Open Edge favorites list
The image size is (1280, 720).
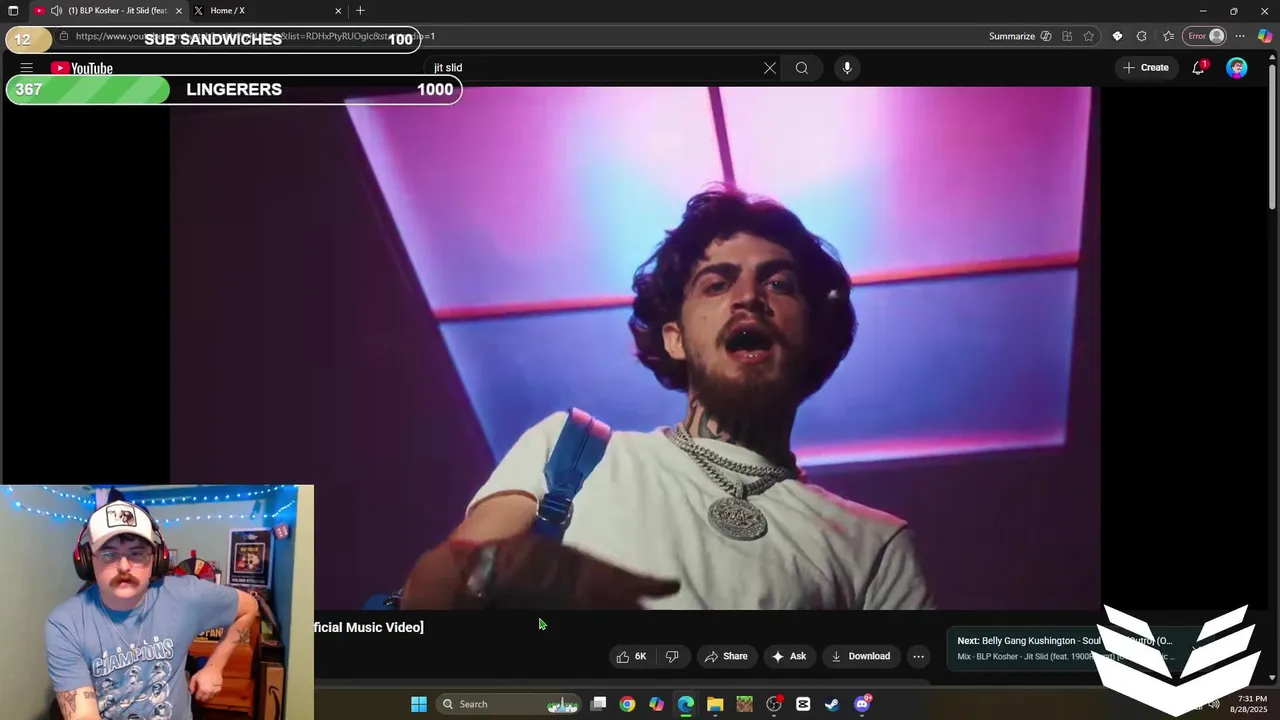[x=1168, y=36]
